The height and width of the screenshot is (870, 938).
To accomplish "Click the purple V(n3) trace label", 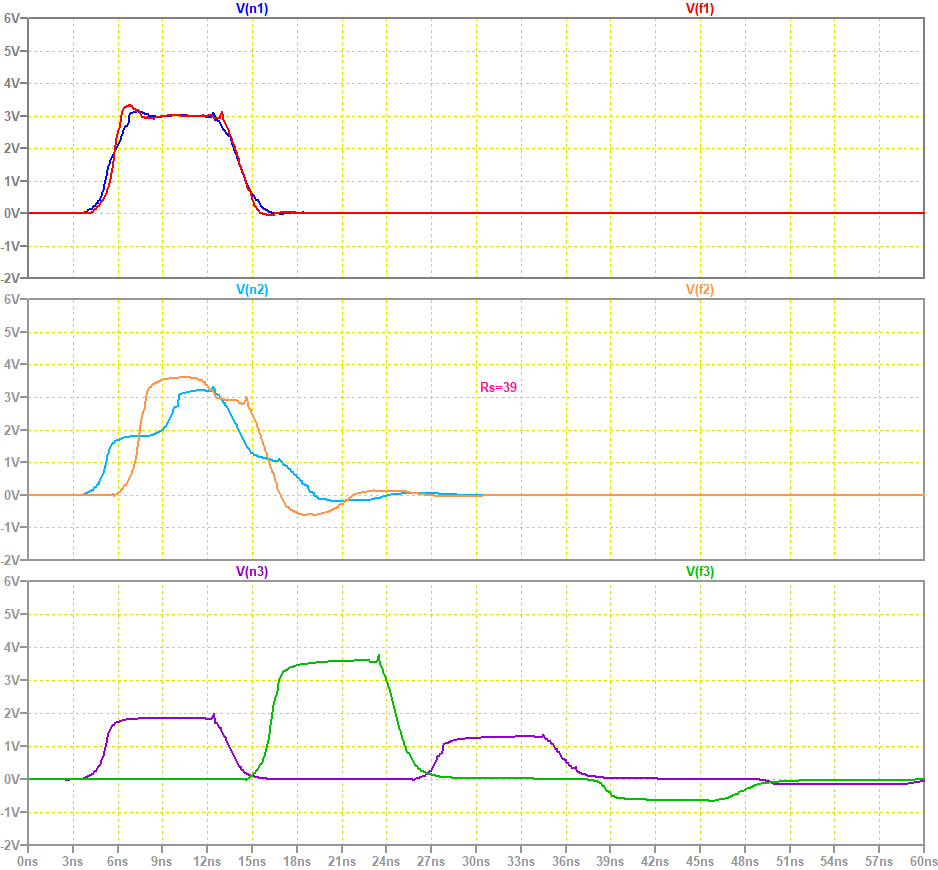I will (x=251, y=572).
